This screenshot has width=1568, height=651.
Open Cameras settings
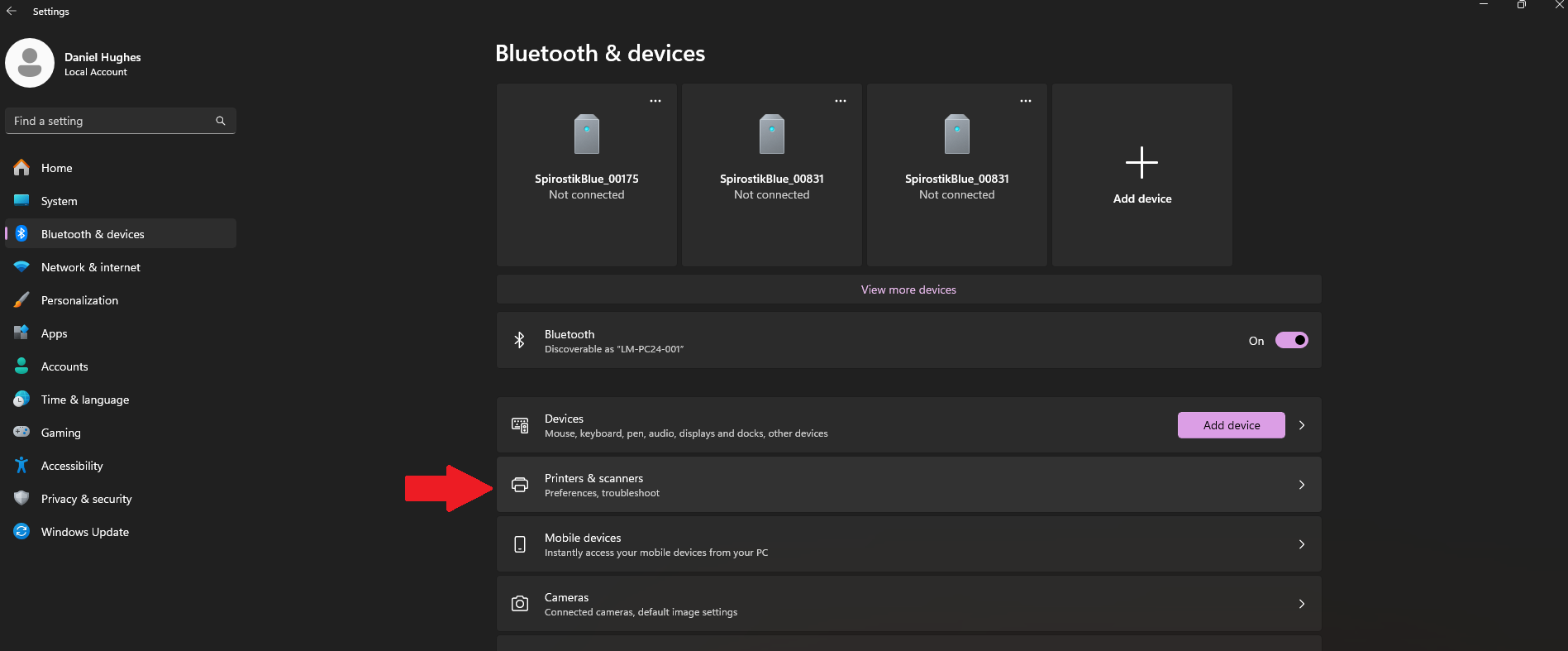(x=909, y=604)
